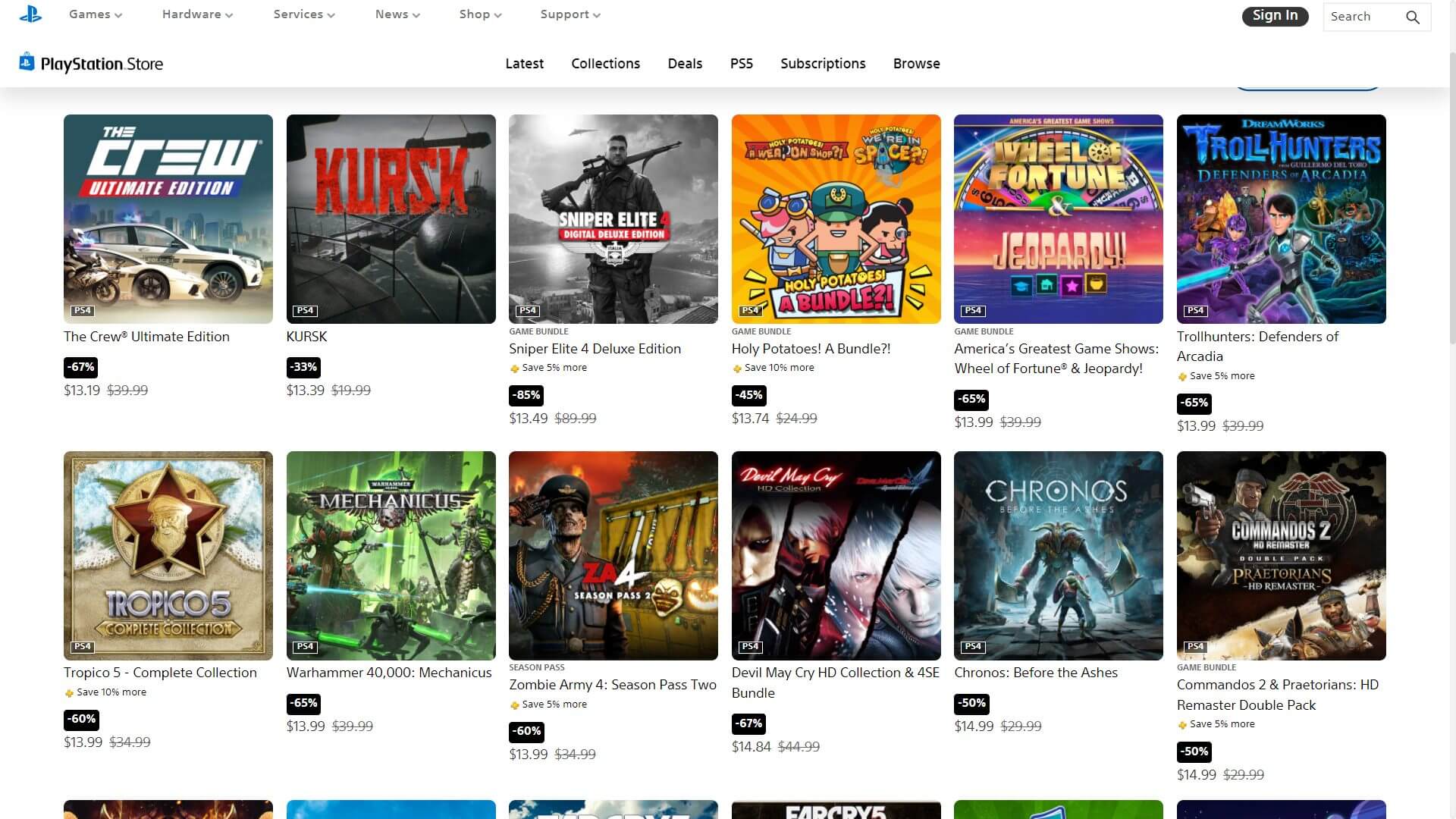The image size is (1456, 819).
Task: Expand the Games dropdown menu
Action: click(x=95, y=14)
